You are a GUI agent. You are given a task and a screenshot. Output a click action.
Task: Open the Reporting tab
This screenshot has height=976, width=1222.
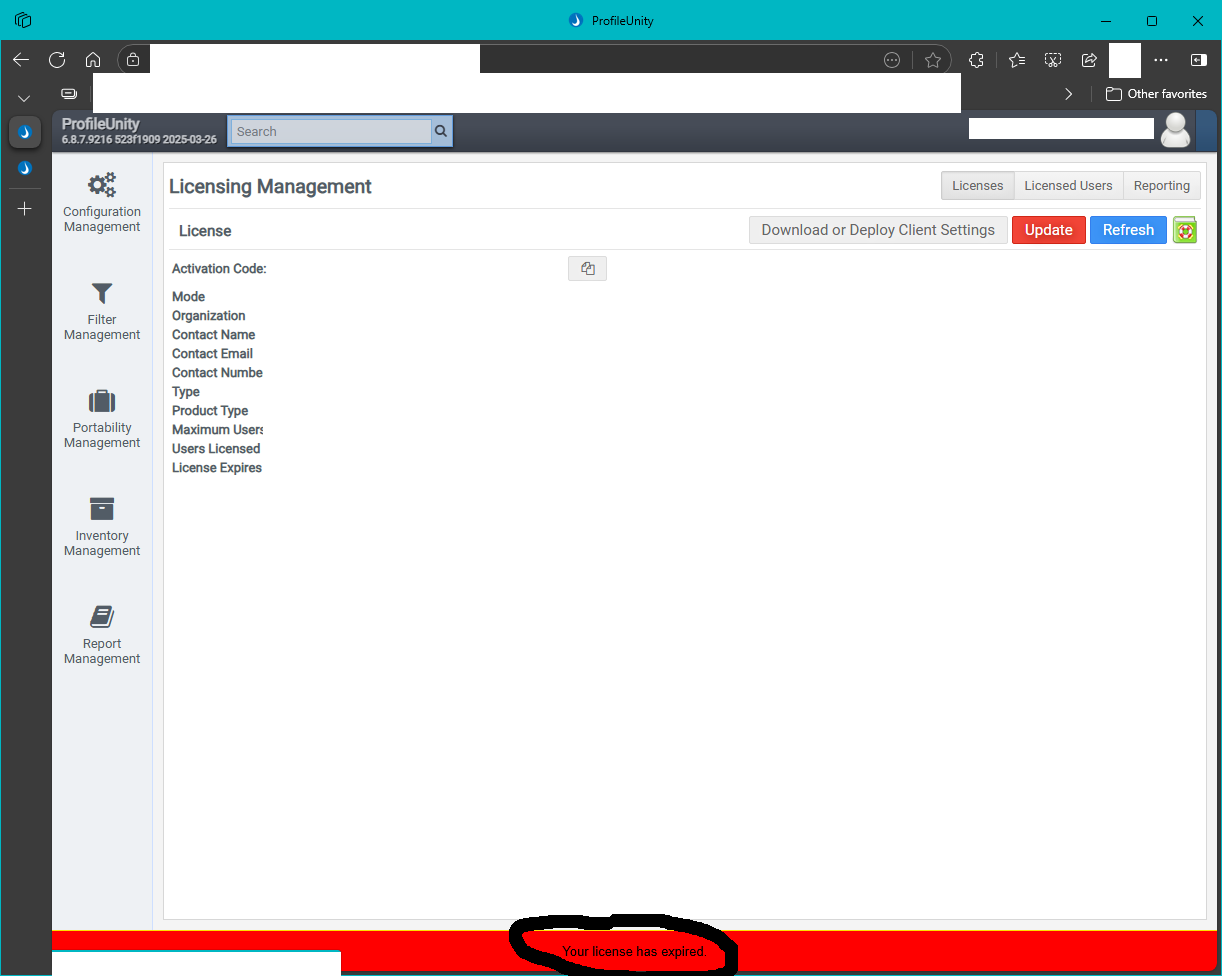click(1162, 186)
